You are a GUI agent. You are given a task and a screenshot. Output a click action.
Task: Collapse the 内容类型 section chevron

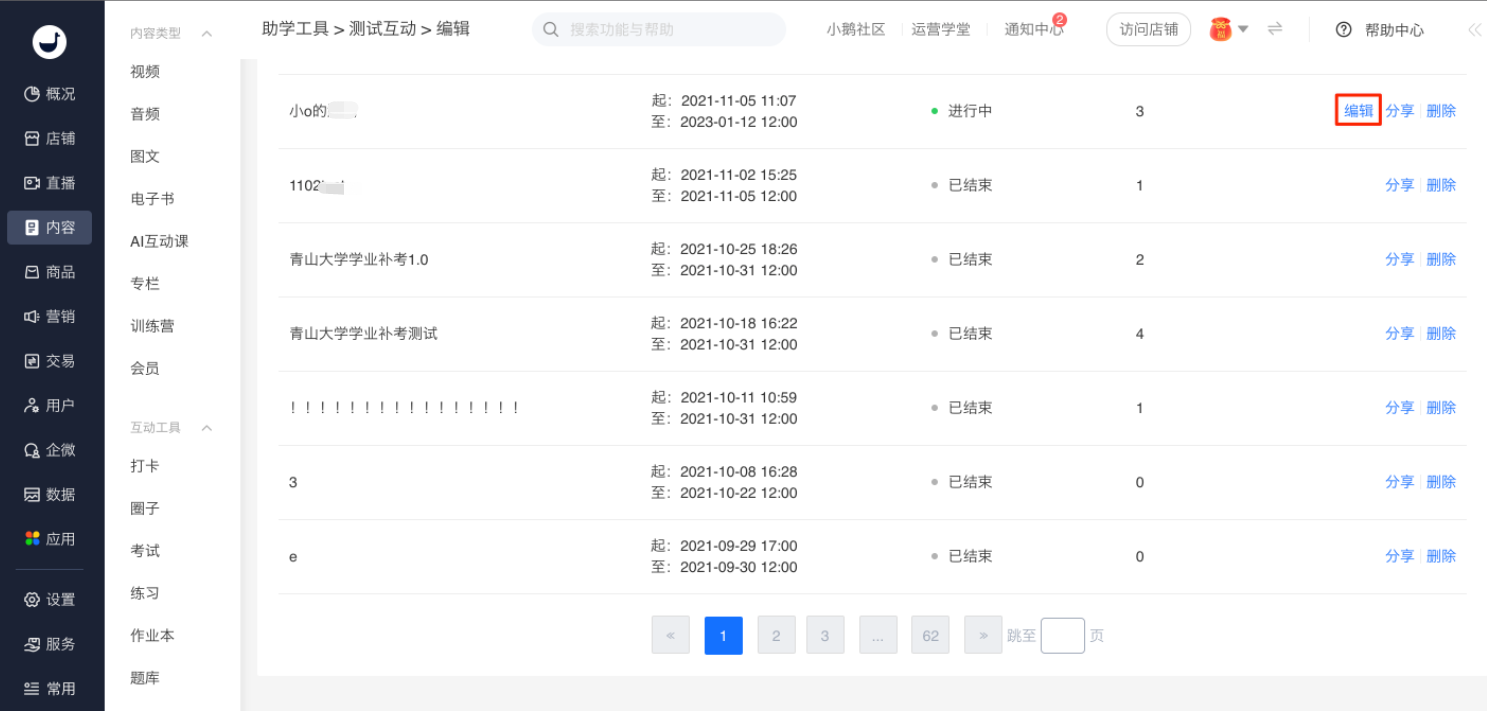pyautogui.click(x=207, y=34)
